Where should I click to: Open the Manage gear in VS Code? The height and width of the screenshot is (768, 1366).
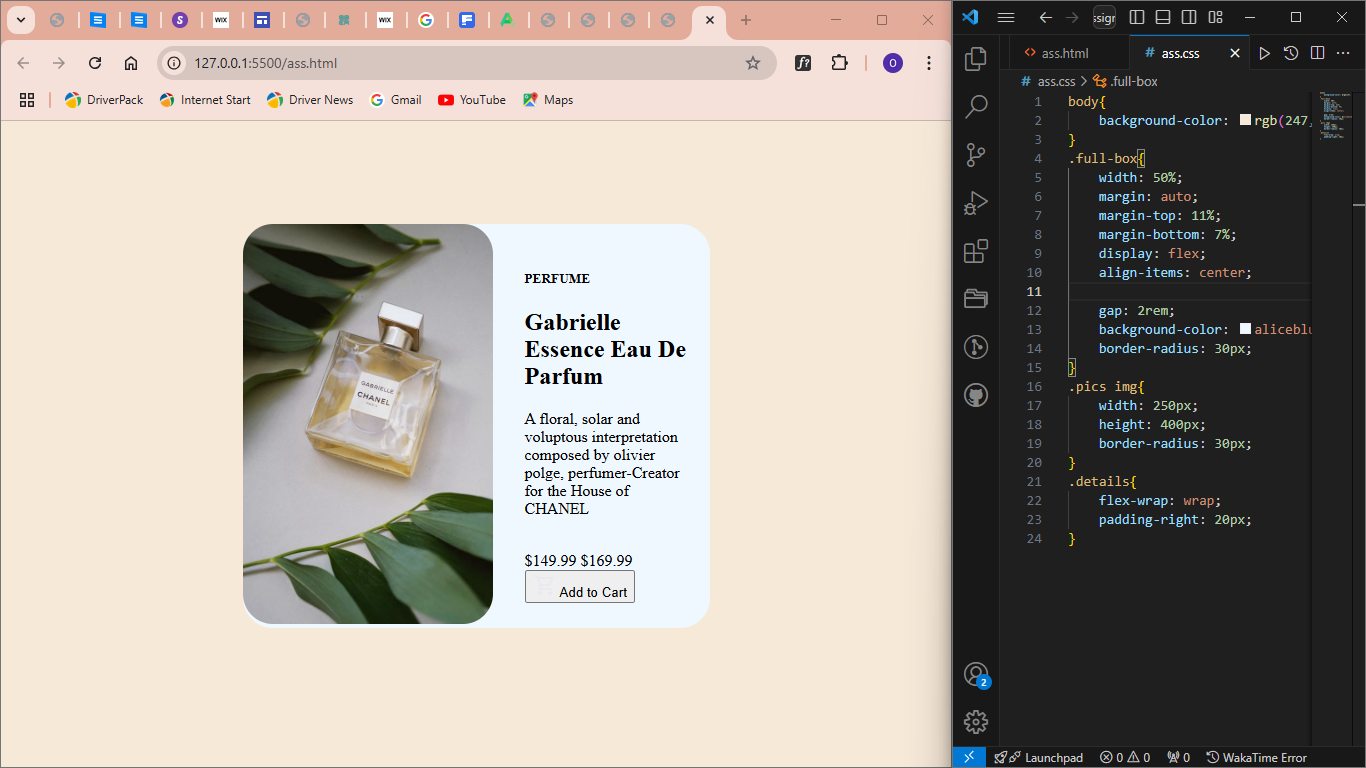click(976, 722)
